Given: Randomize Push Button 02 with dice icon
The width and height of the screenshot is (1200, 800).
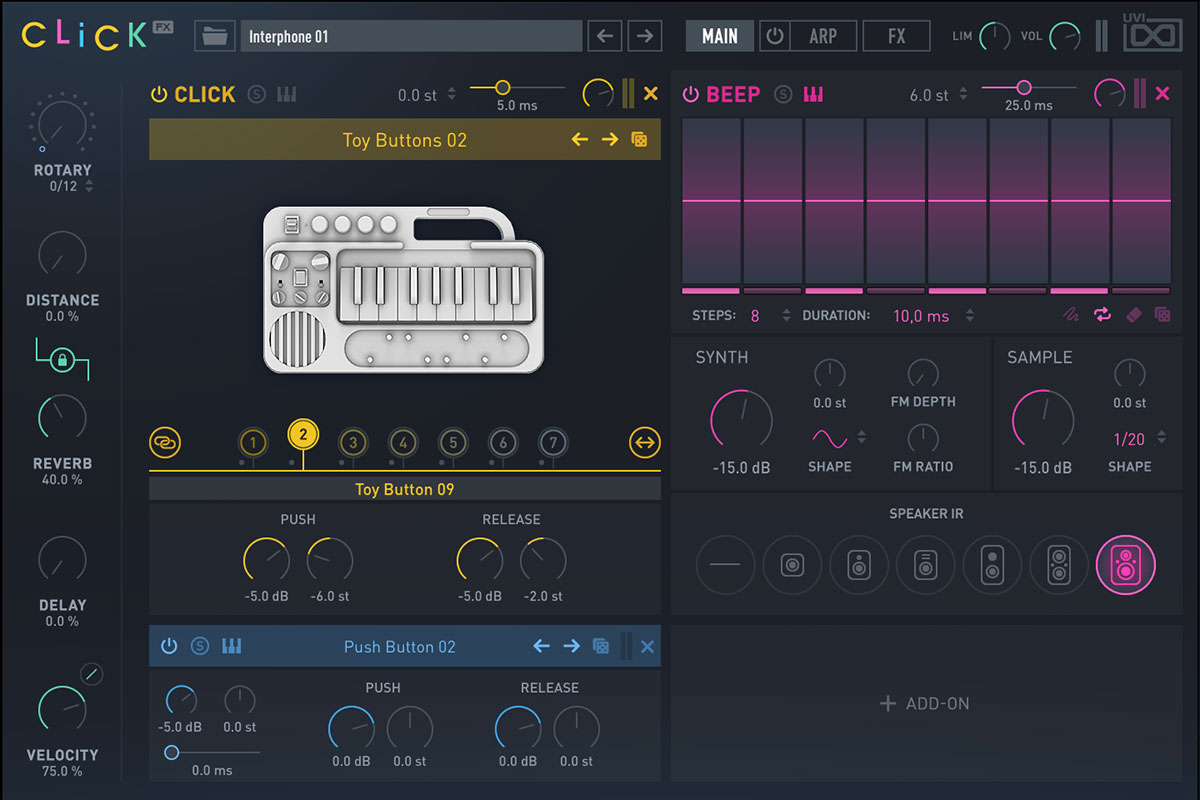Looking at the screenshot, I should tap(601, 646).
